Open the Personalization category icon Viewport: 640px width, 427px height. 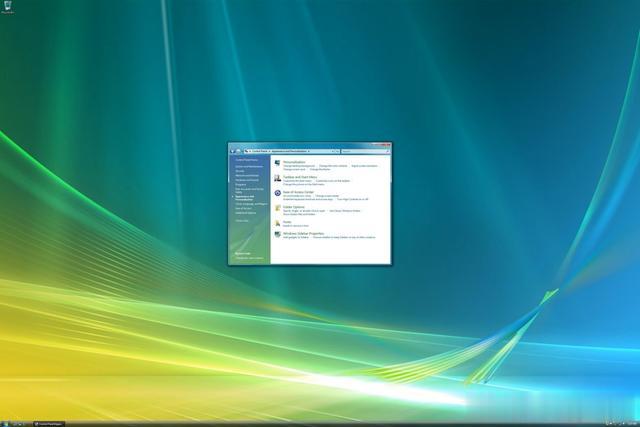coord(278,163)
